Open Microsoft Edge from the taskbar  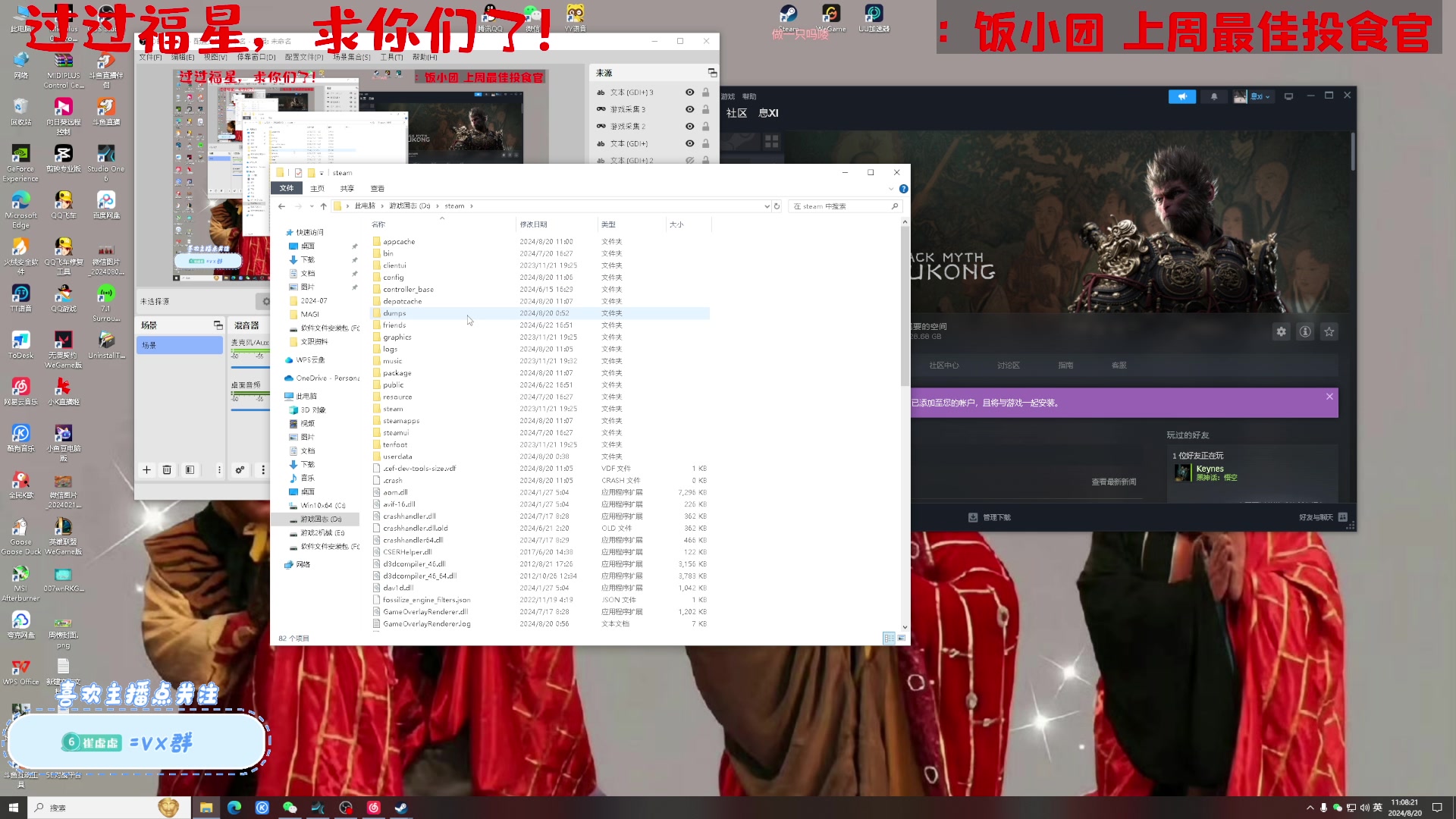pos(234,808)
